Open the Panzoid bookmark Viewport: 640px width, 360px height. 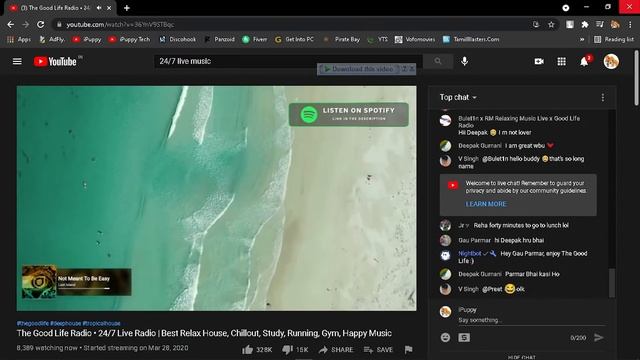pyautogui.click(x=219, y=39)
